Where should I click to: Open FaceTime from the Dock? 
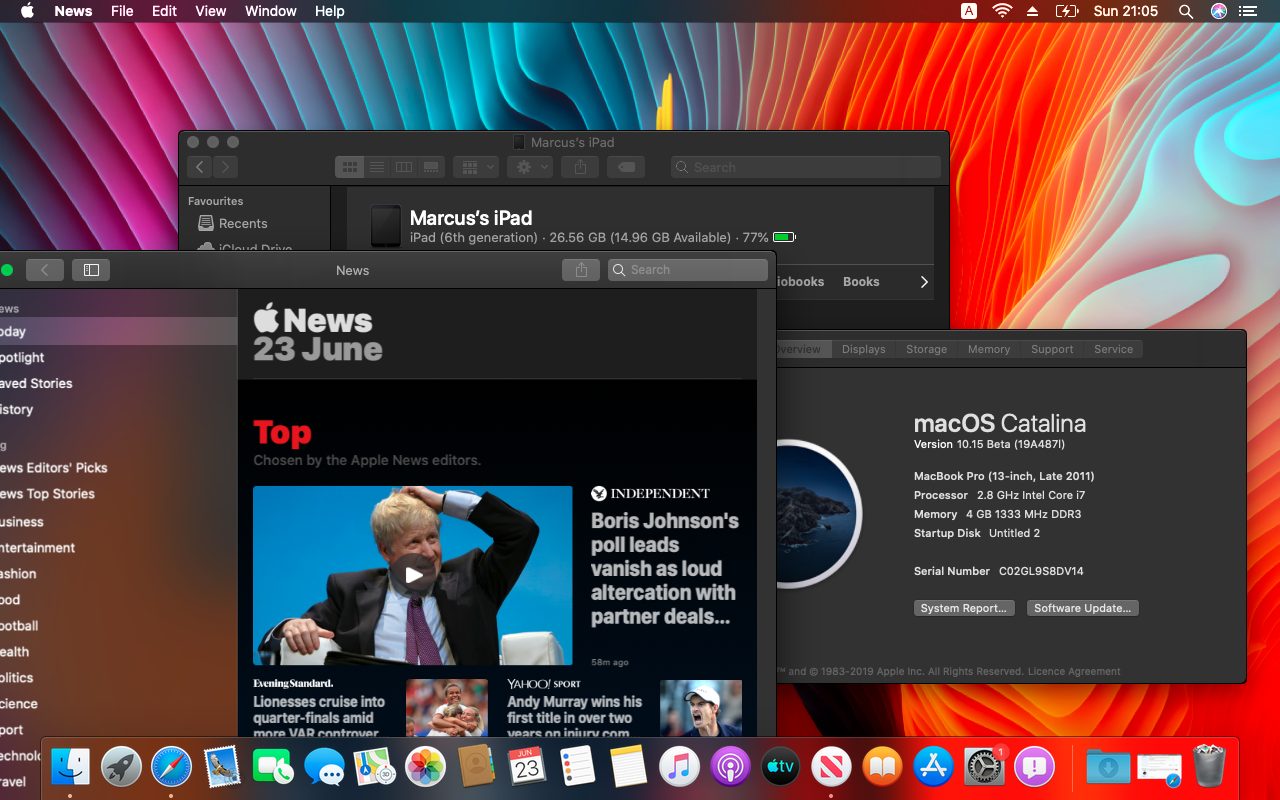273,767
